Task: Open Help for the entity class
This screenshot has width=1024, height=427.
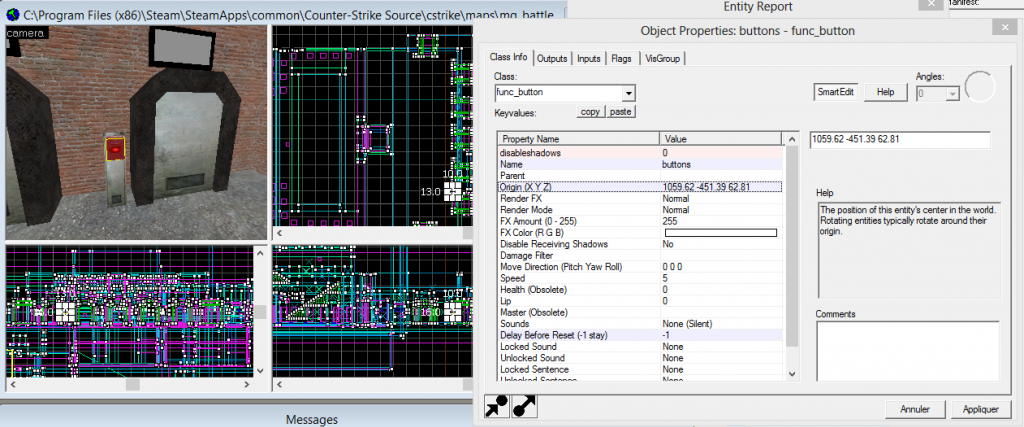Action: coord(886,92)
